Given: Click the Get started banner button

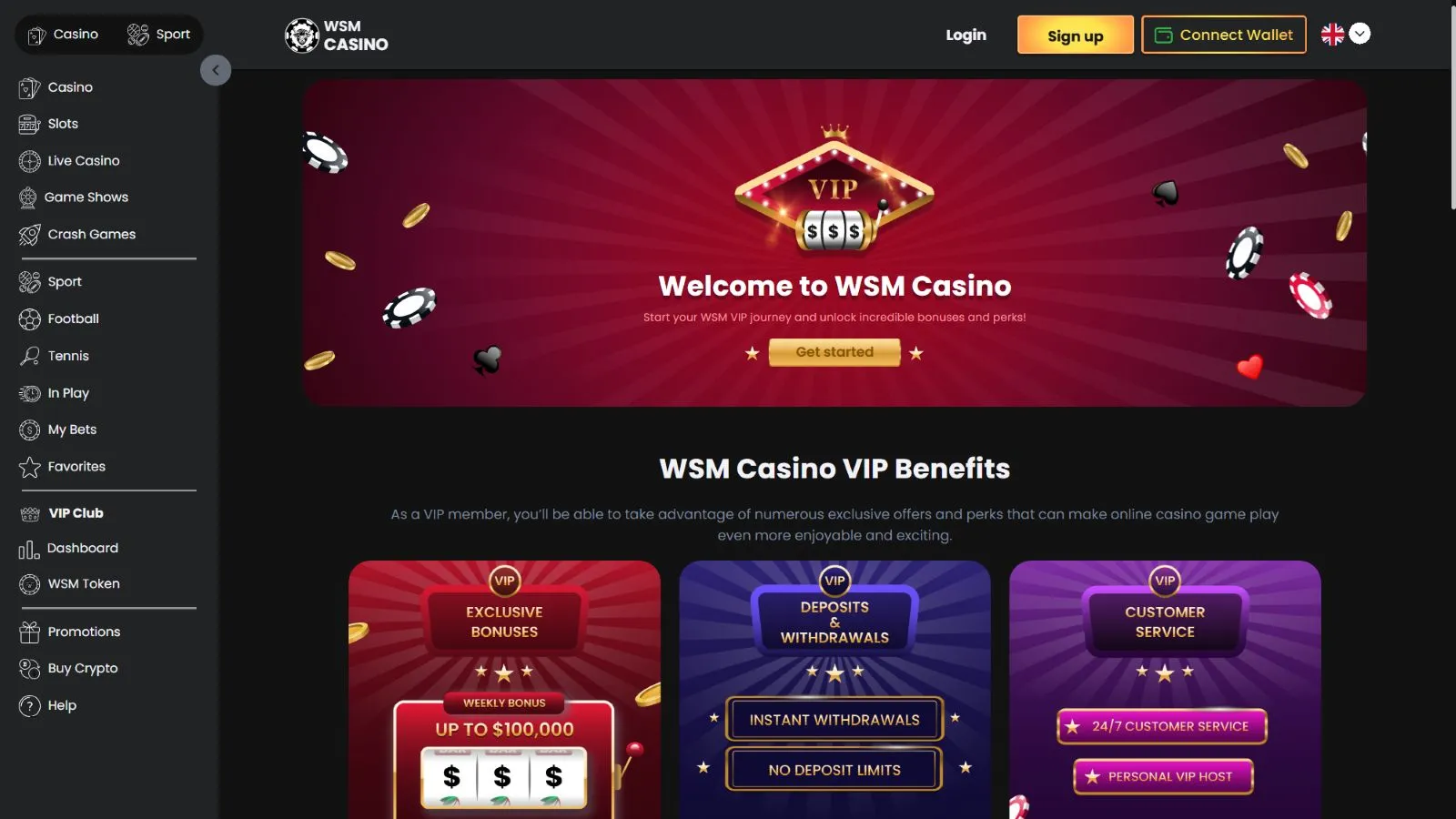Looking at the screenshot, I should [834, 352].
